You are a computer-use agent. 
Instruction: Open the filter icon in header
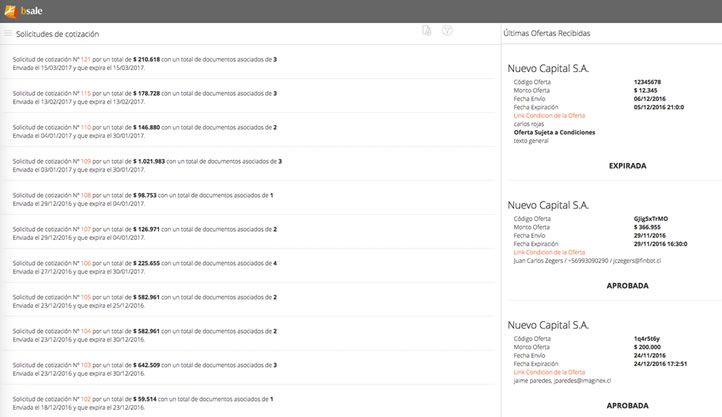[447, 32]
